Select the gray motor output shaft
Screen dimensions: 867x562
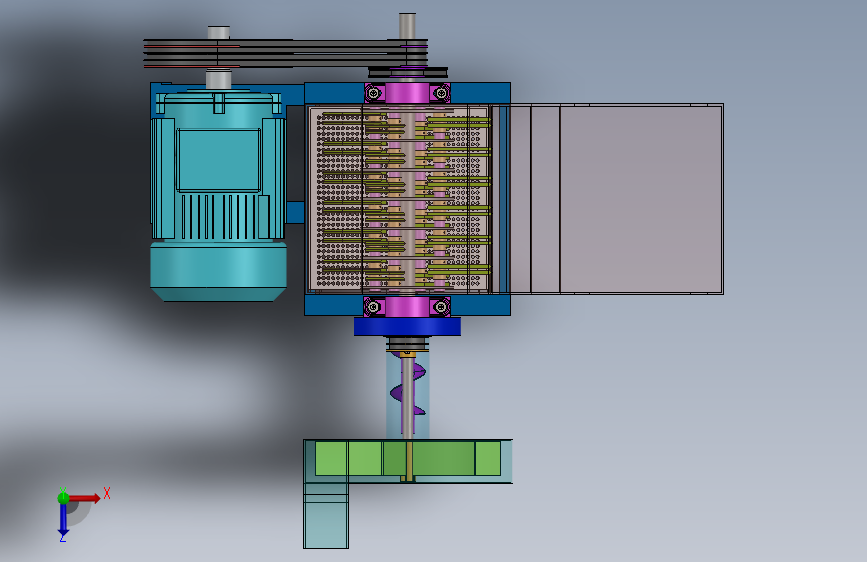click(x=218, y=79)
